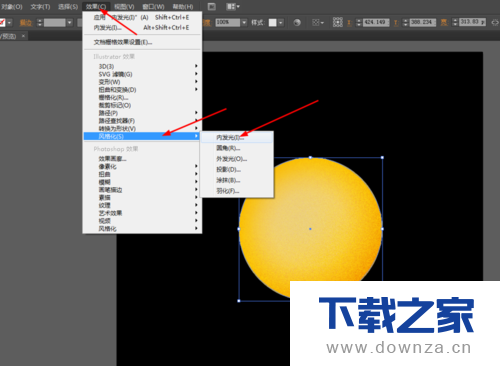Expand 扭曲和变换(D) submenu
Image resolution: width=500 pixels, height=366 pixels.
point(142,90)
